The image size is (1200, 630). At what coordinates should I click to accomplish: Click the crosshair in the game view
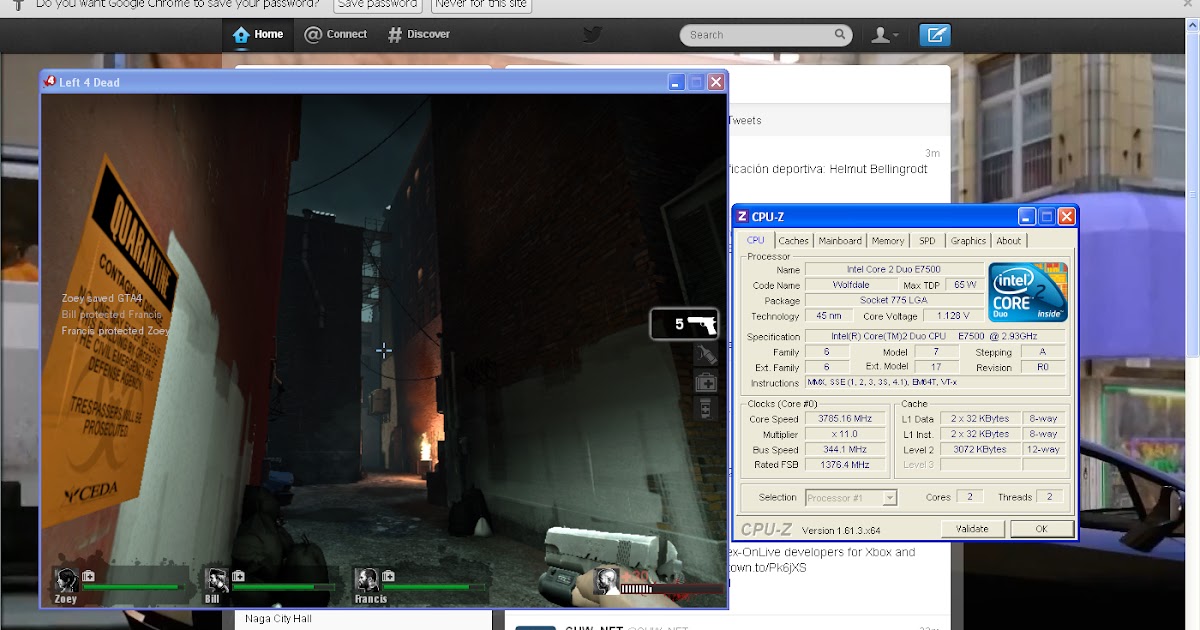pos(383,350)
